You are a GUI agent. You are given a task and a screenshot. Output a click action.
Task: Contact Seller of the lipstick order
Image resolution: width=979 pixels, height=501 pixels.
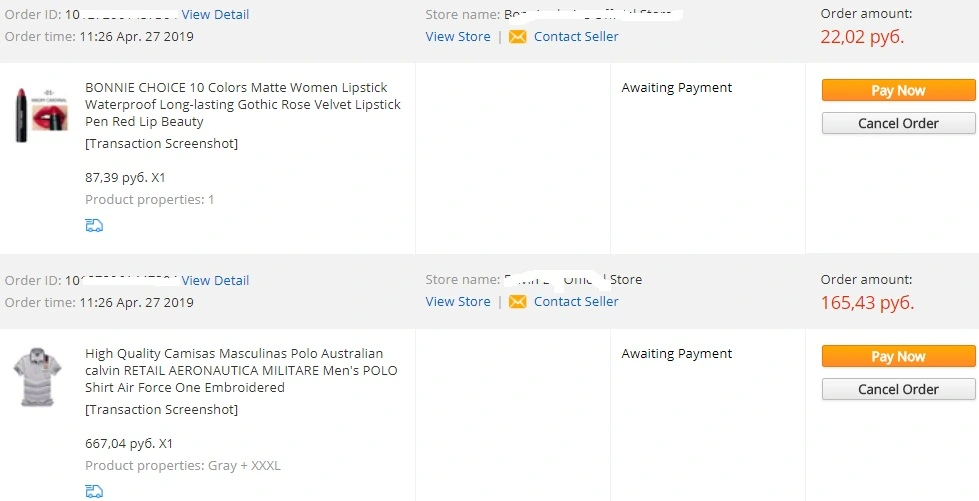point(576,37)
